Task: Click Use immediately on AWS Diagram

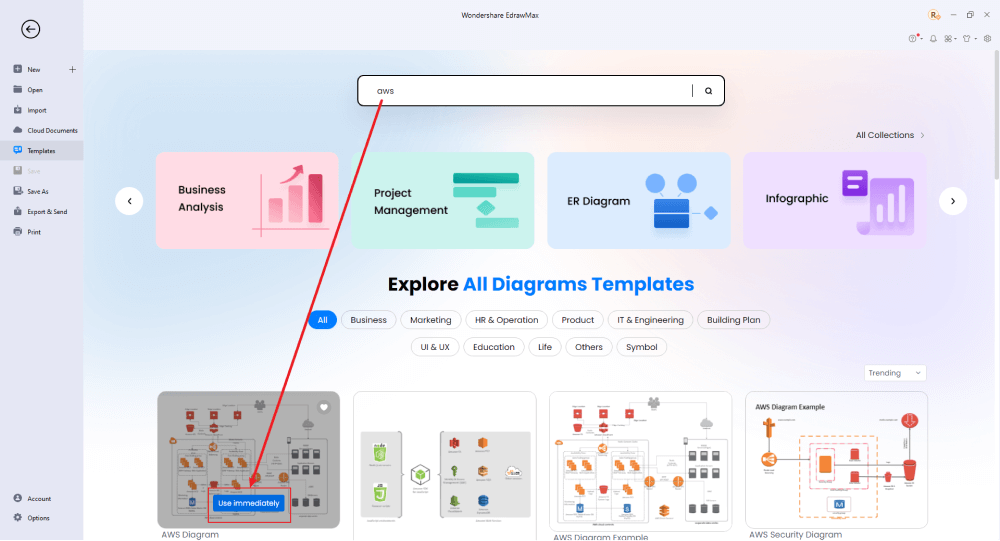Action: (x=249, y=503)
